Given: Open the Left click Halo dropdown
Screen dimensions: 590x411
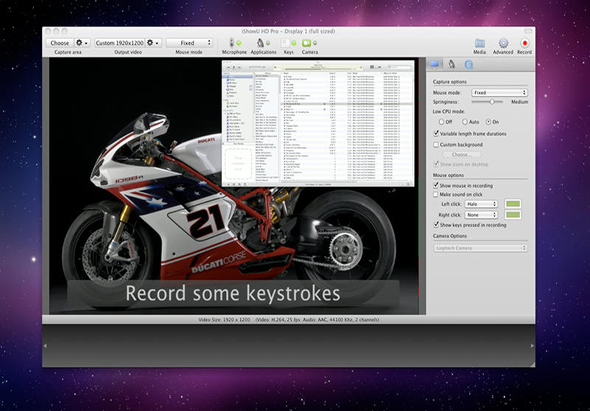Looking at the screenshot, I should pyautogui.click(x=481, y=204).
